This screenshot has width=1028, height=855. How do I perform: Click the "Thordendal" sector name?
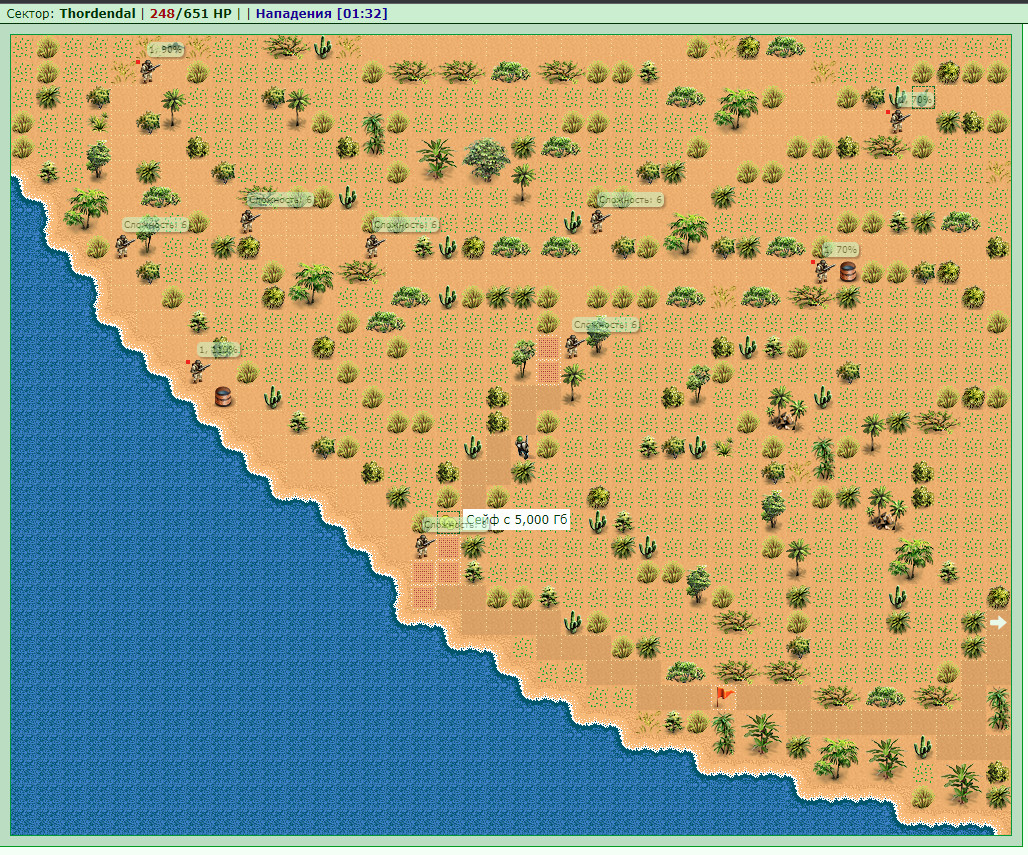click(x=97, y=13)
